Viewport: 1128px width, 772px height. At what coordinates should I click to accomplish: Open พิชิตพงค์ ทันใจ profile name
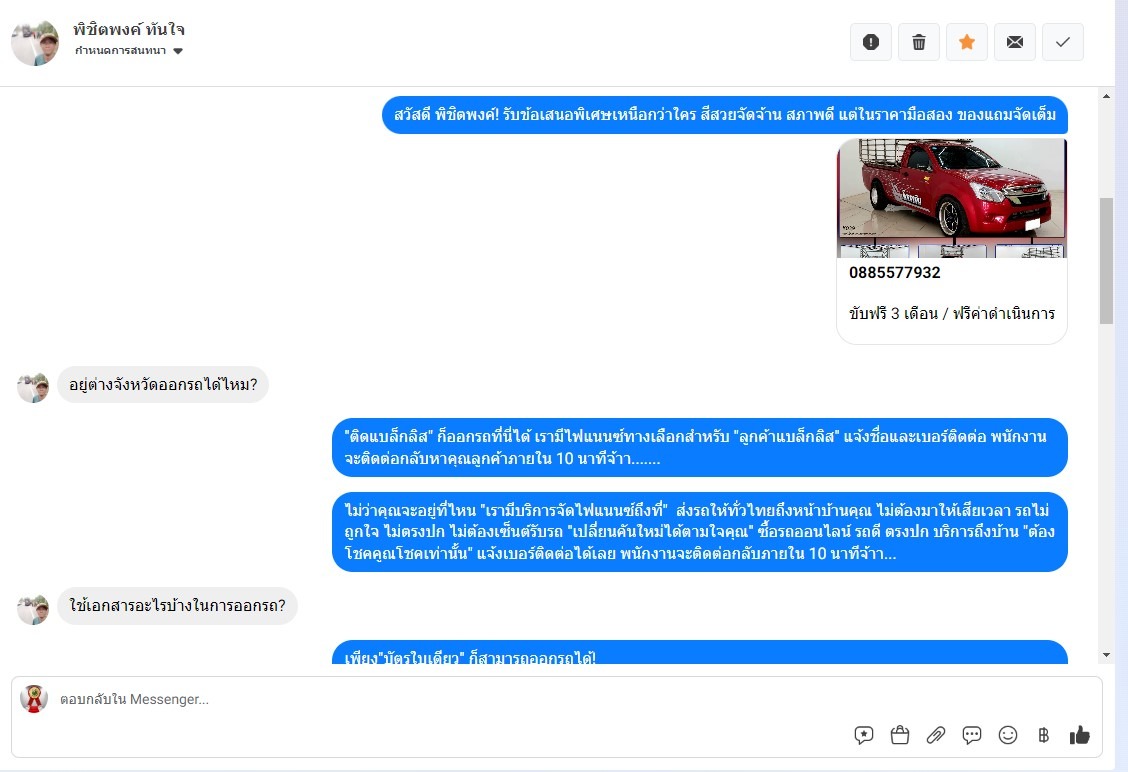[x=129, y=29]
